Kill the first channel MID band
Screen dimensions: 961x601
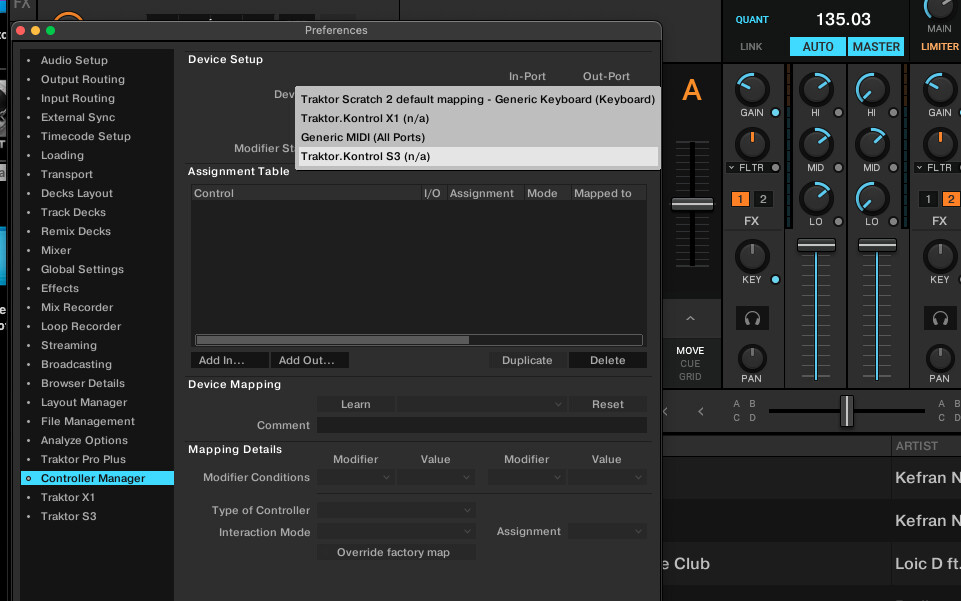(838, 167)
